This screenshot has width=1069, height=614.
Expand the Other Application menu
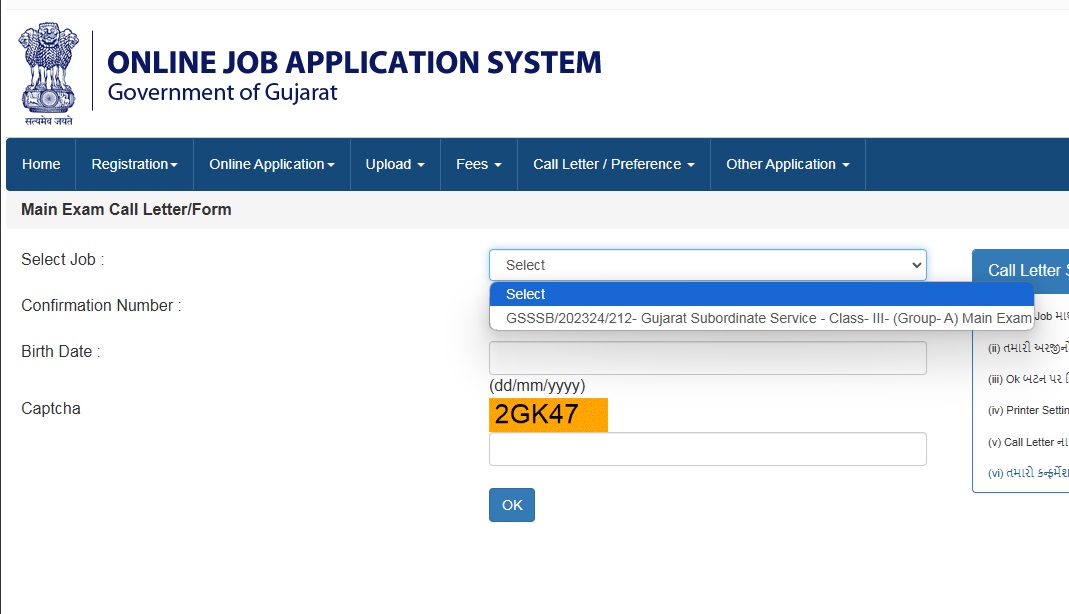787,164
